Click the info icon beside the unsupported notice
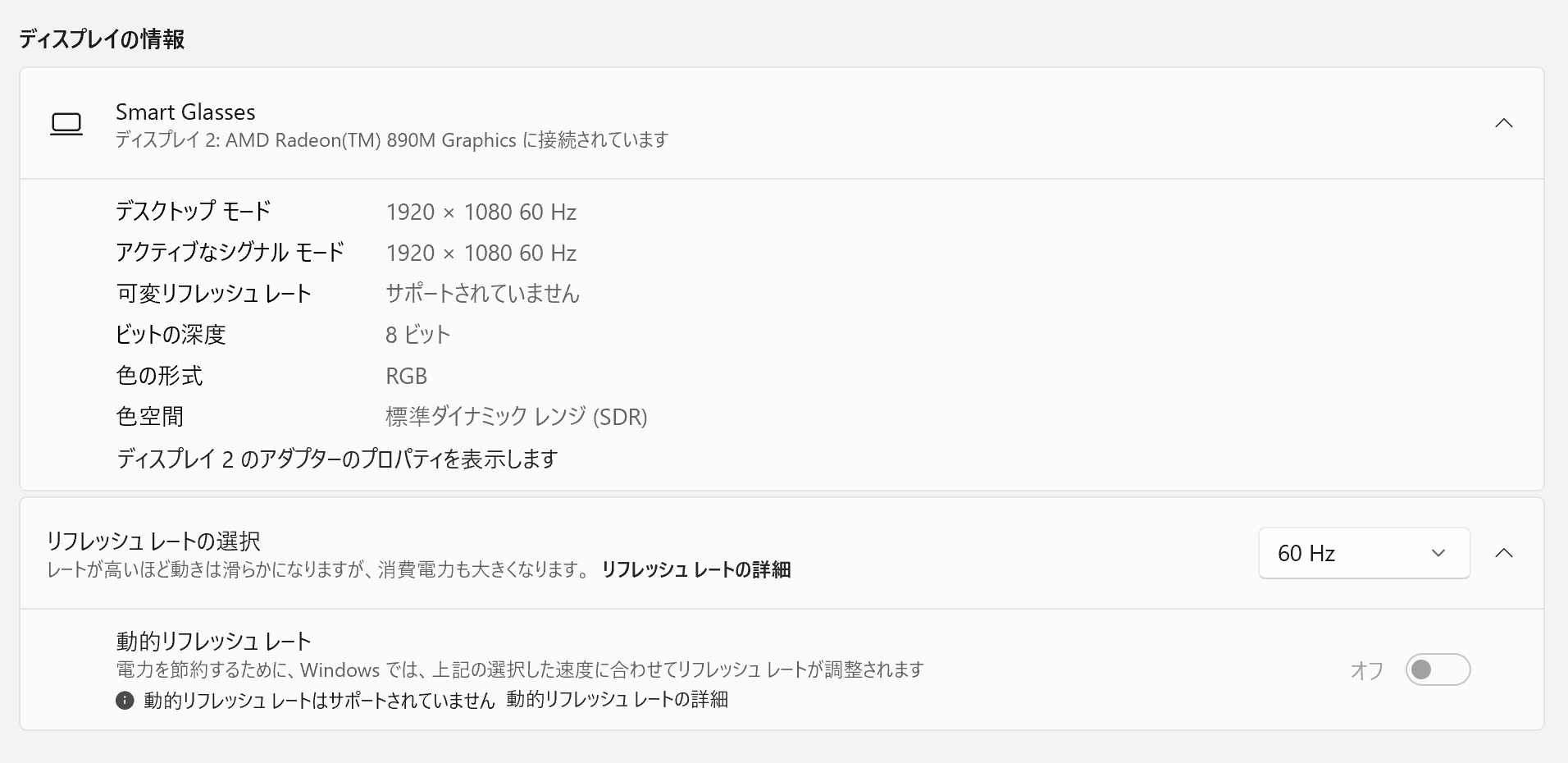Viewport: 1568px width, 763px height. [x=125, y=700]
